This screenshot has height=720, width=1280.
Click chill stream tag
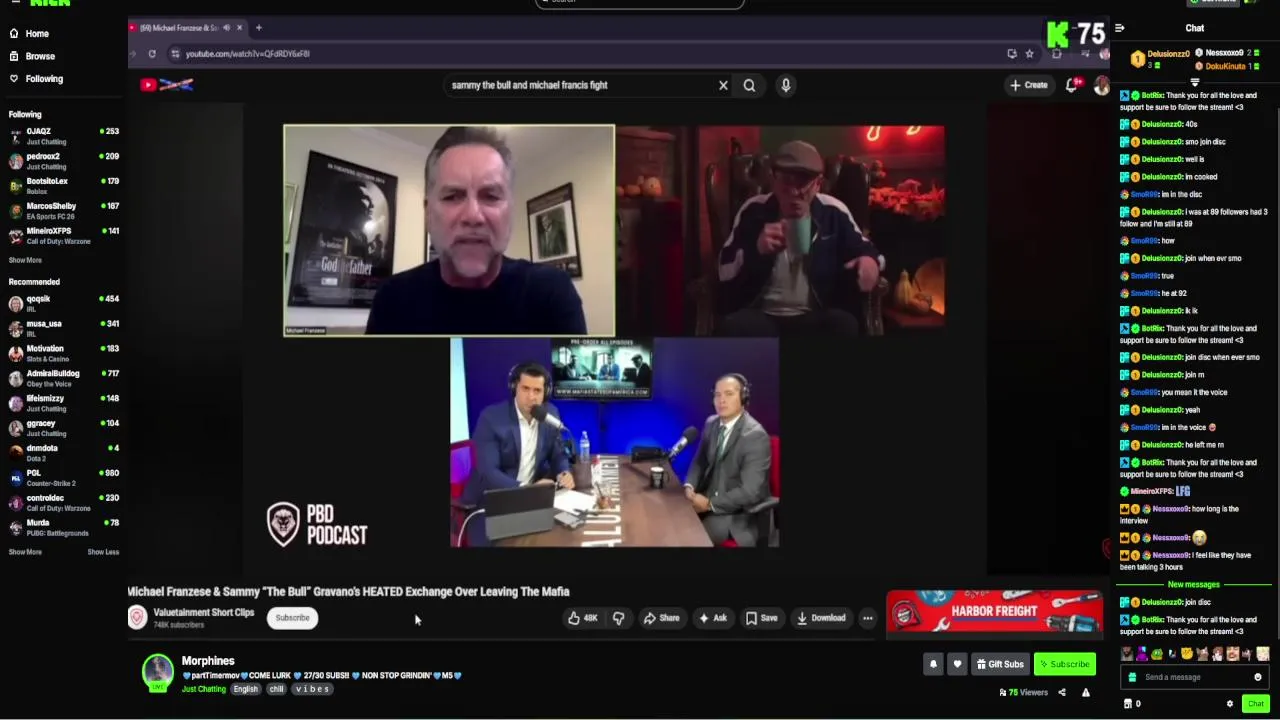(276, 689)
